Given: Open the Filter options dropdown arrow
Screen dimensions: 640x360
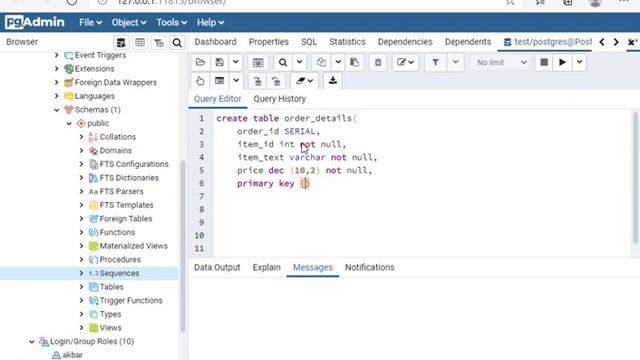Looking at the screenshot, I should 456,62.
